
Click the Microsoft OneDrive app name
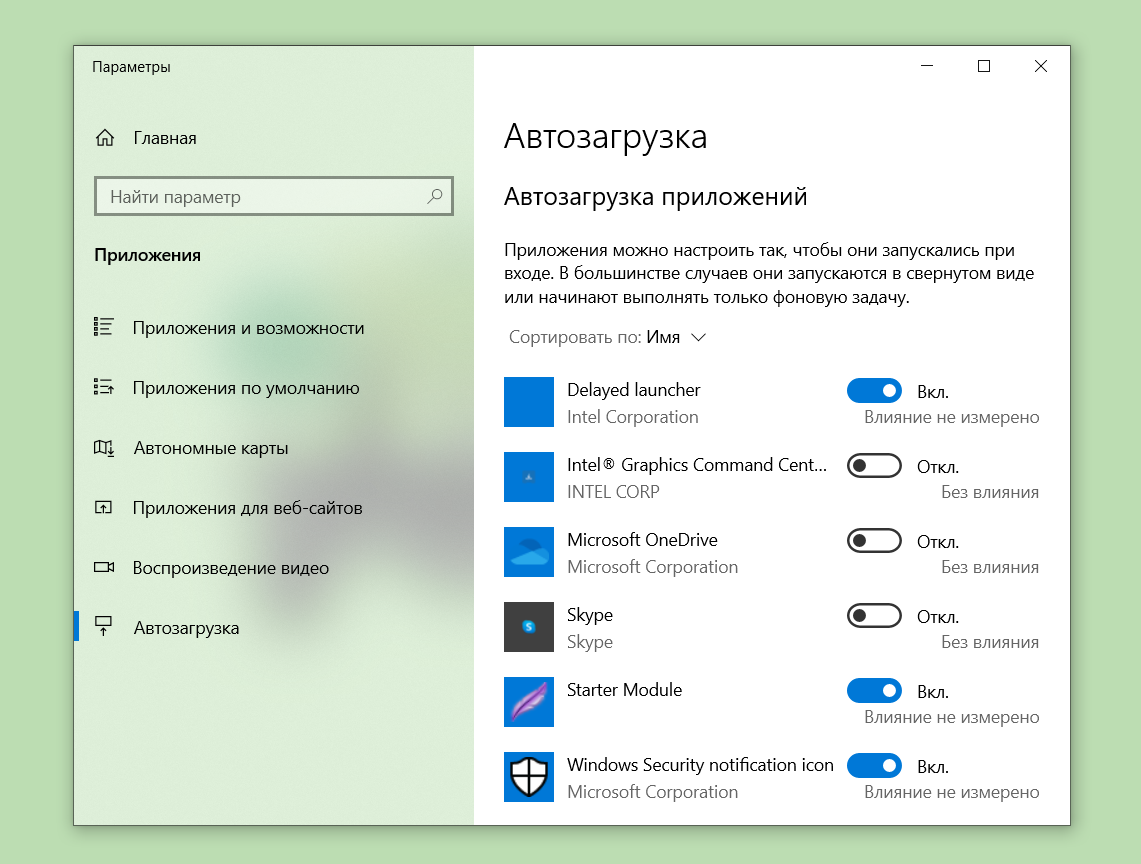642,539
